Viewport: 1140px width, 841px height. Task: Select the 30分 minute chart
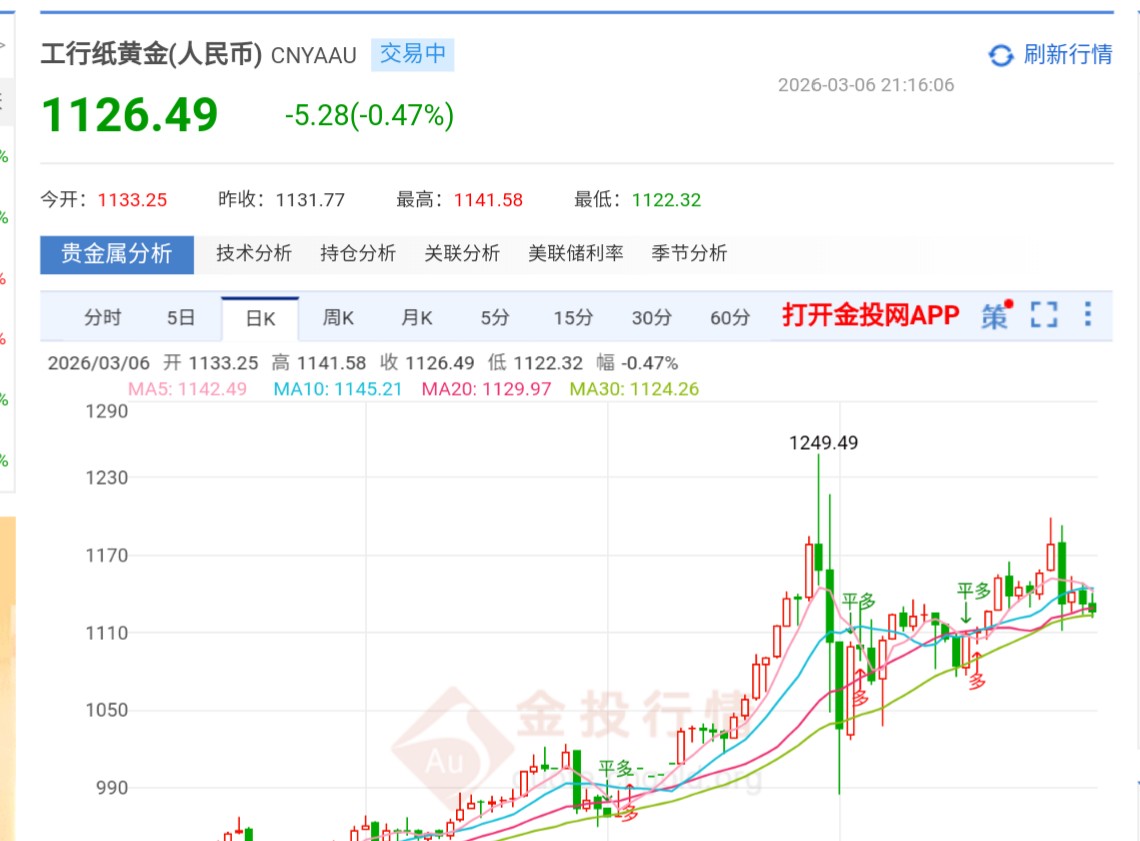[x=651, y=318]
